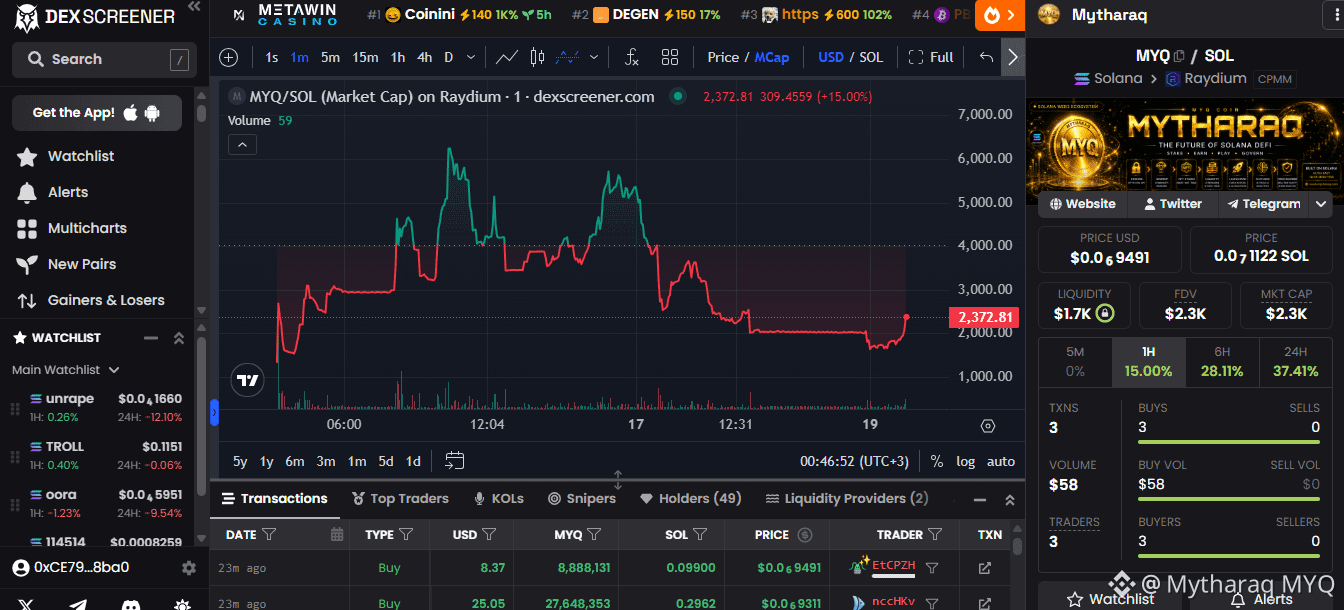Filter transactions by trader EtCPZH funnel
This screenshot has width=1344, height=610.
point(932,568)
